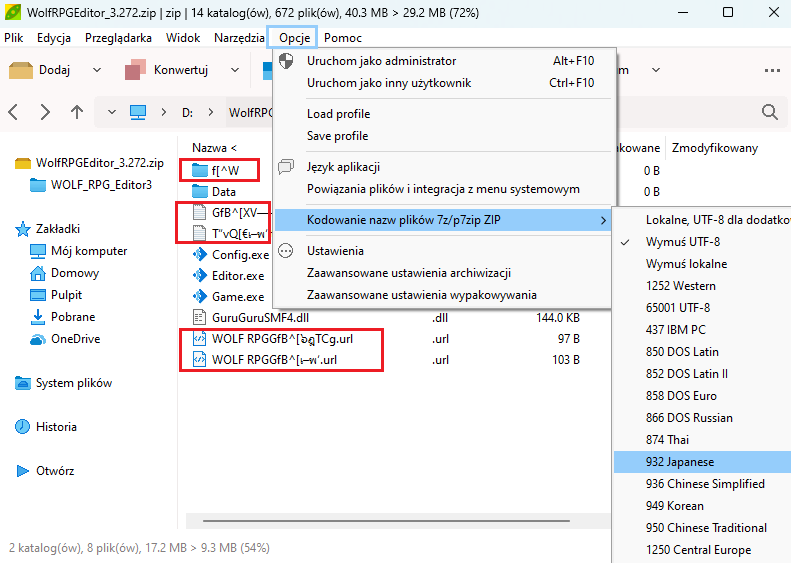Open the Historia clock icon item
The height and width of the screenshot is (563, 791).
coord(22,427)
